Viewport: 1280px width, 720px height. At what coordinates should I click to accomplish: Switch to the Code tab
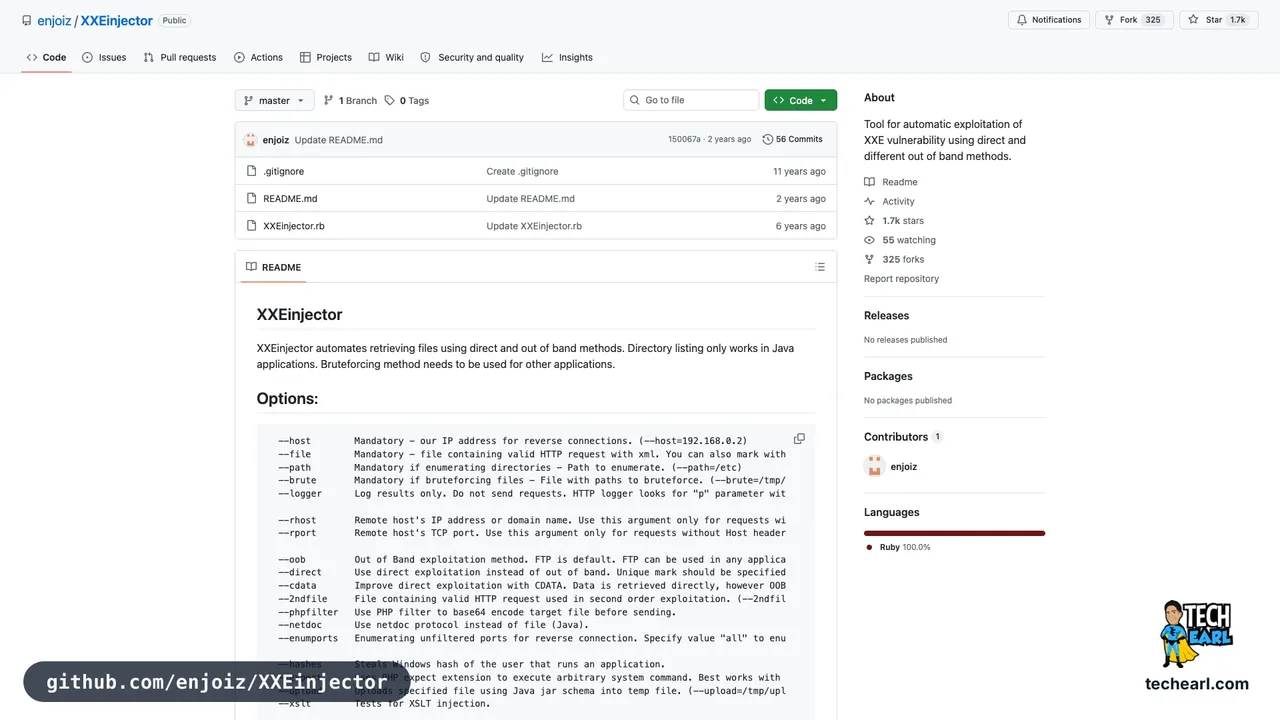coord(46,57)
